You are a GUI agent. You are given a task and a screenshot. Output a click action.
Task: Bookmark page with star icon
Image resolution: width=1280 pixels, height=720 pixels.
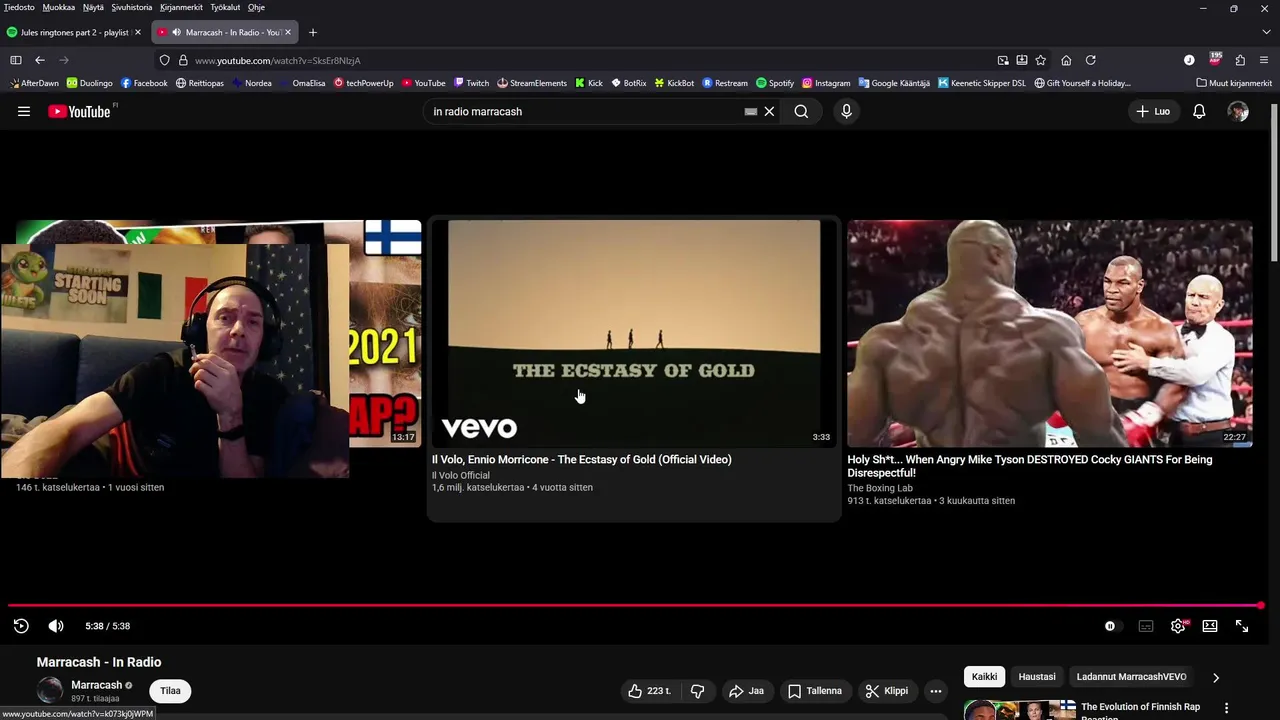pyautogui.click(x=1040, y=60)
